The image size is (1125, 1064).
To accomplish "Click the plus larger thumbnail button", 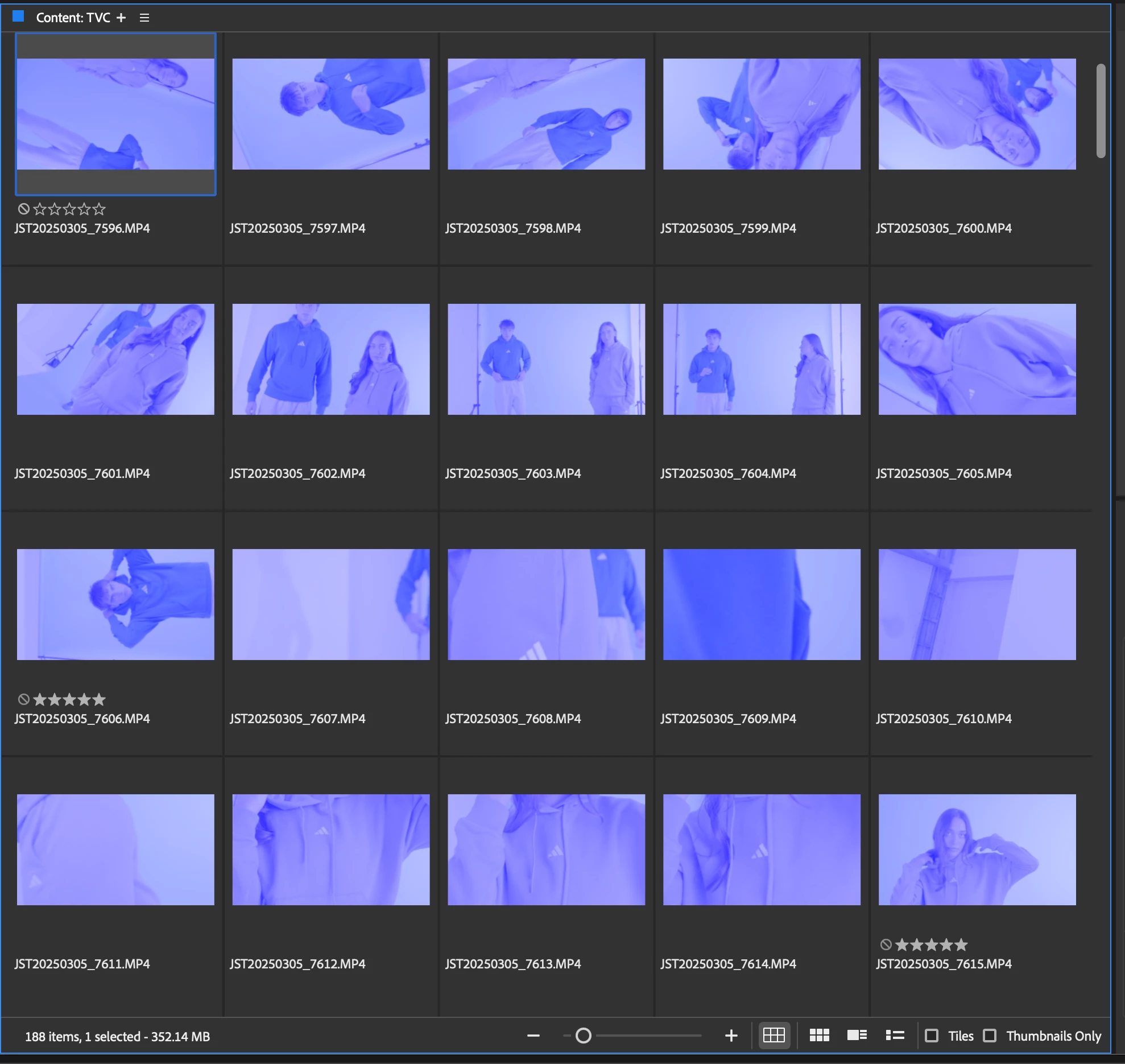I will pyautogui.click(x=731, y=1036).
